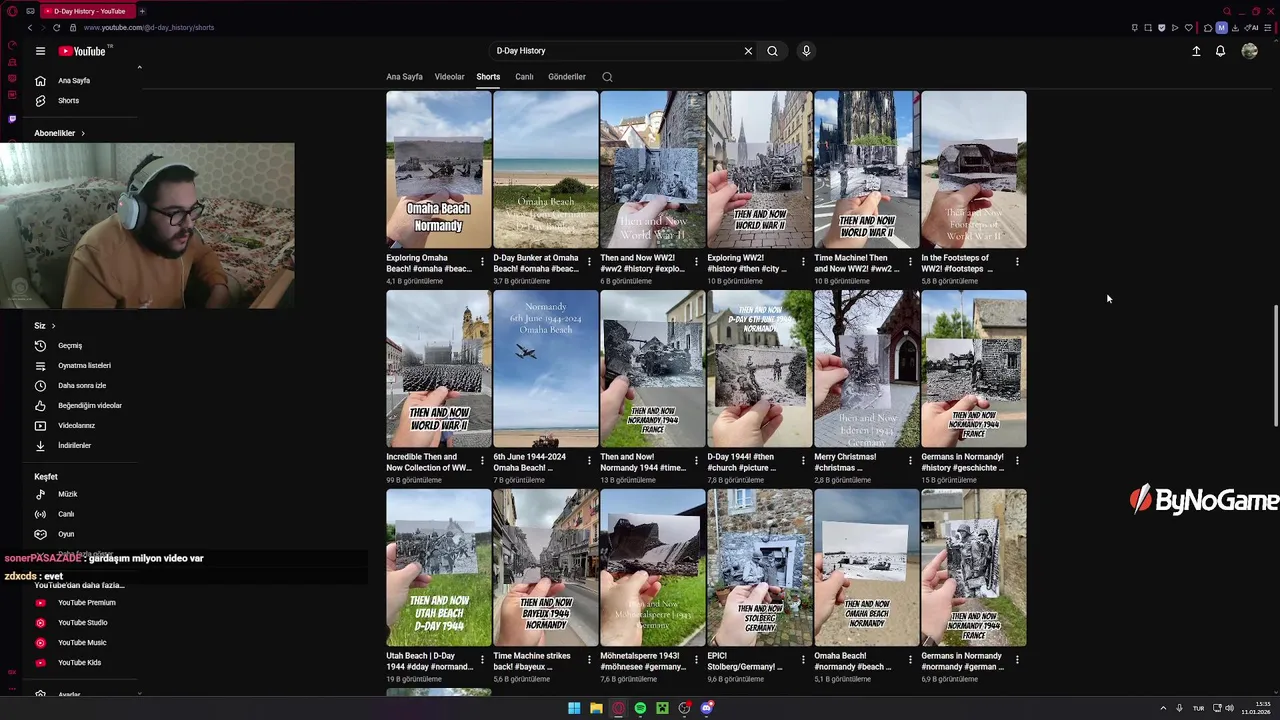1280x720 pixels.
Task: Open İndirilenler downloads in sidebar
Action: coord(74,446)
